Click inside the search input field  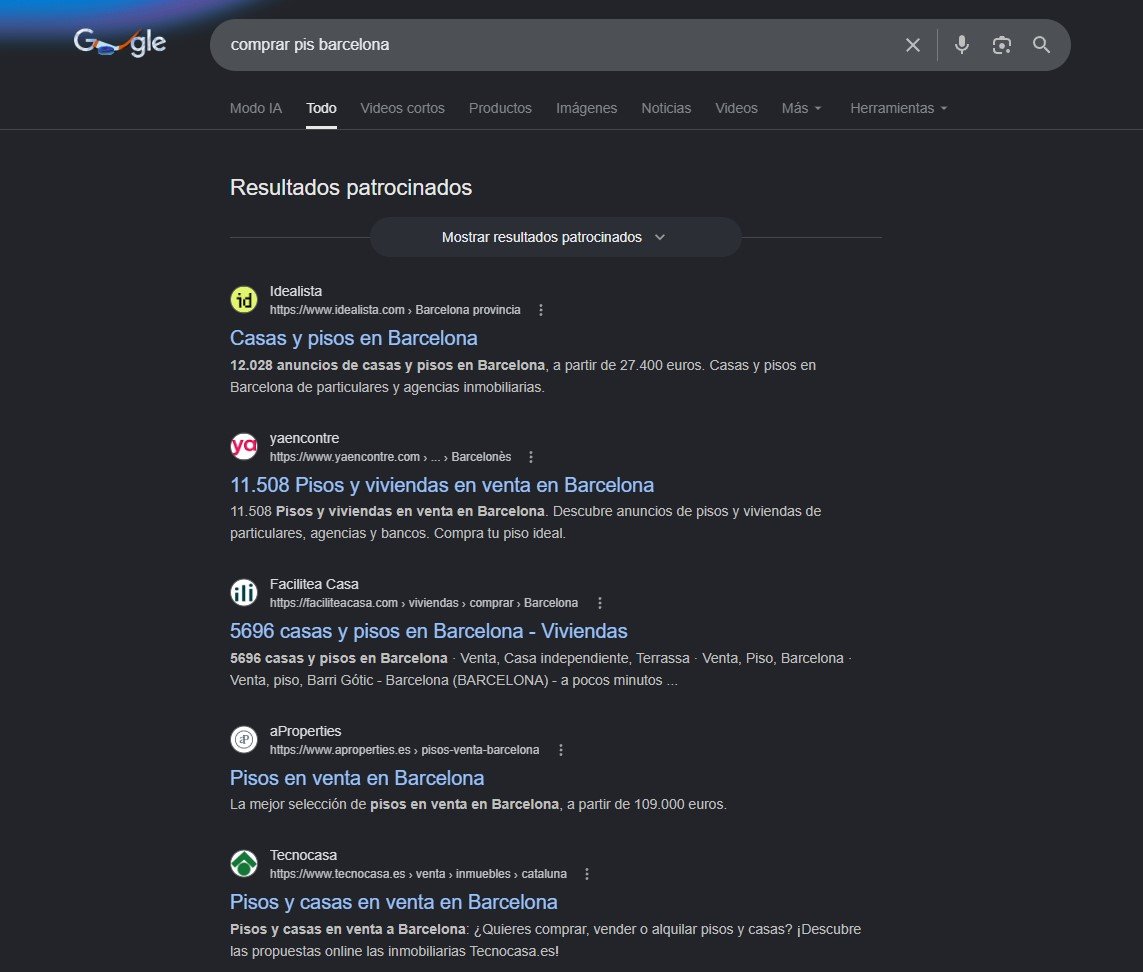pyautogui.click(x=550, y=44)
